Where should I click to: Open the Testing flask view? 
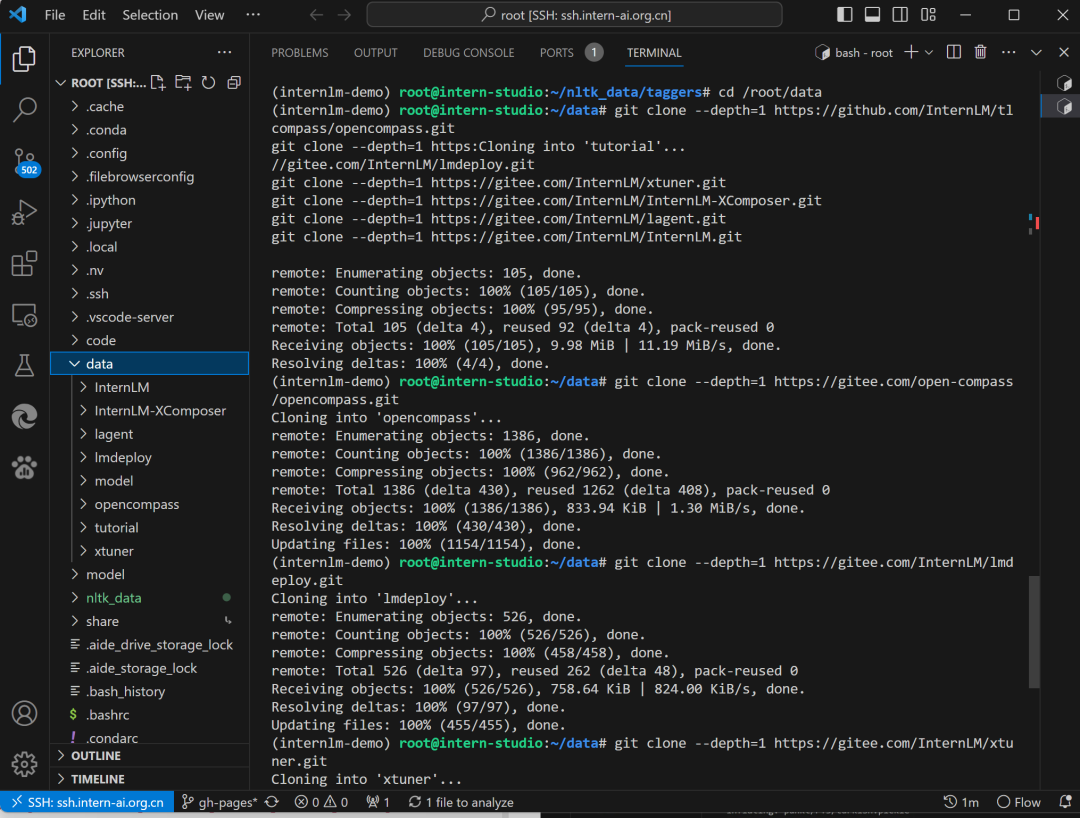24,366
